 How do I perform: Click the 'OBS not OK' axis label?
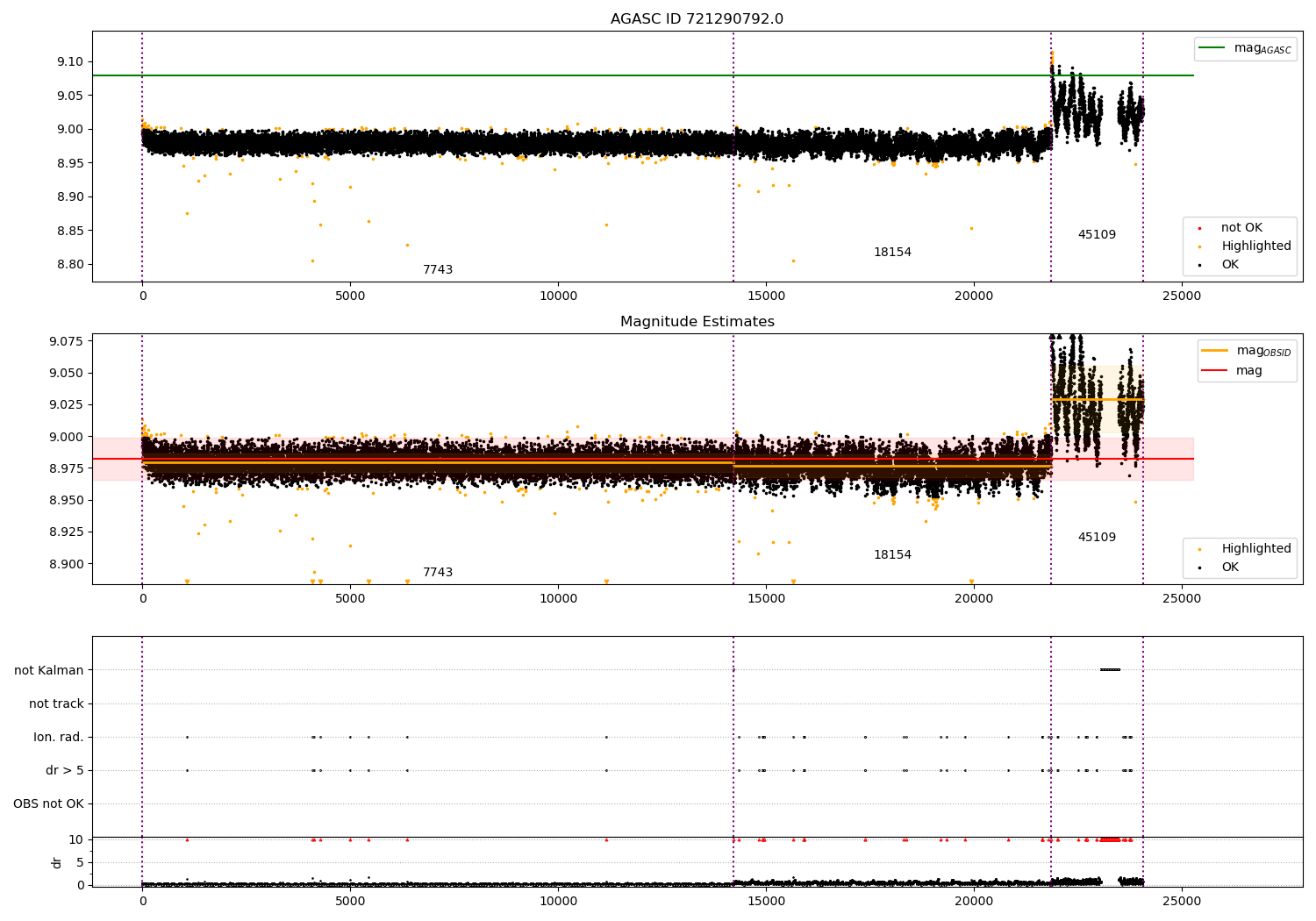tap(48, 803)
